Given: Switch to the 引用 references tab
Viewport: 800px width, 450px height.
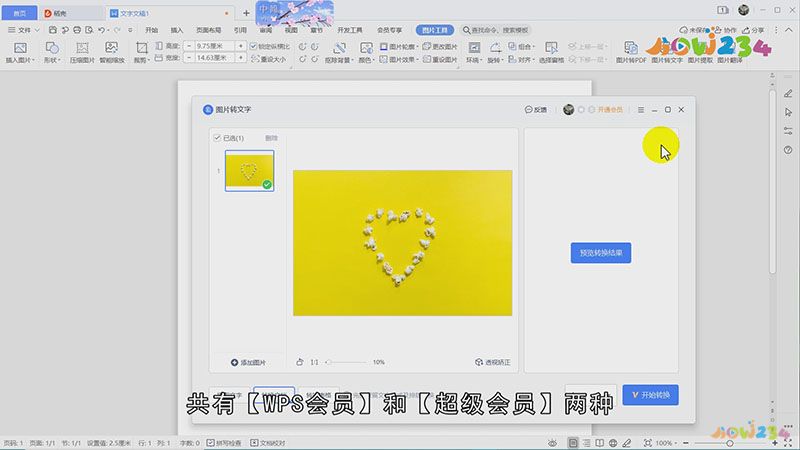Looking at the screenshot, I should click(x=240, y=30).
